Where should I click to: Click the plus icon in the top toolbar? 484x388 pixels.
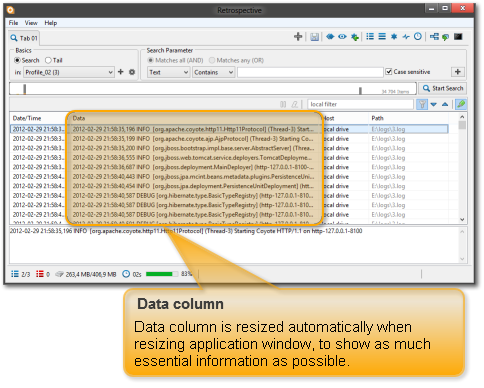pyautogui.click(x=298, y=37)
